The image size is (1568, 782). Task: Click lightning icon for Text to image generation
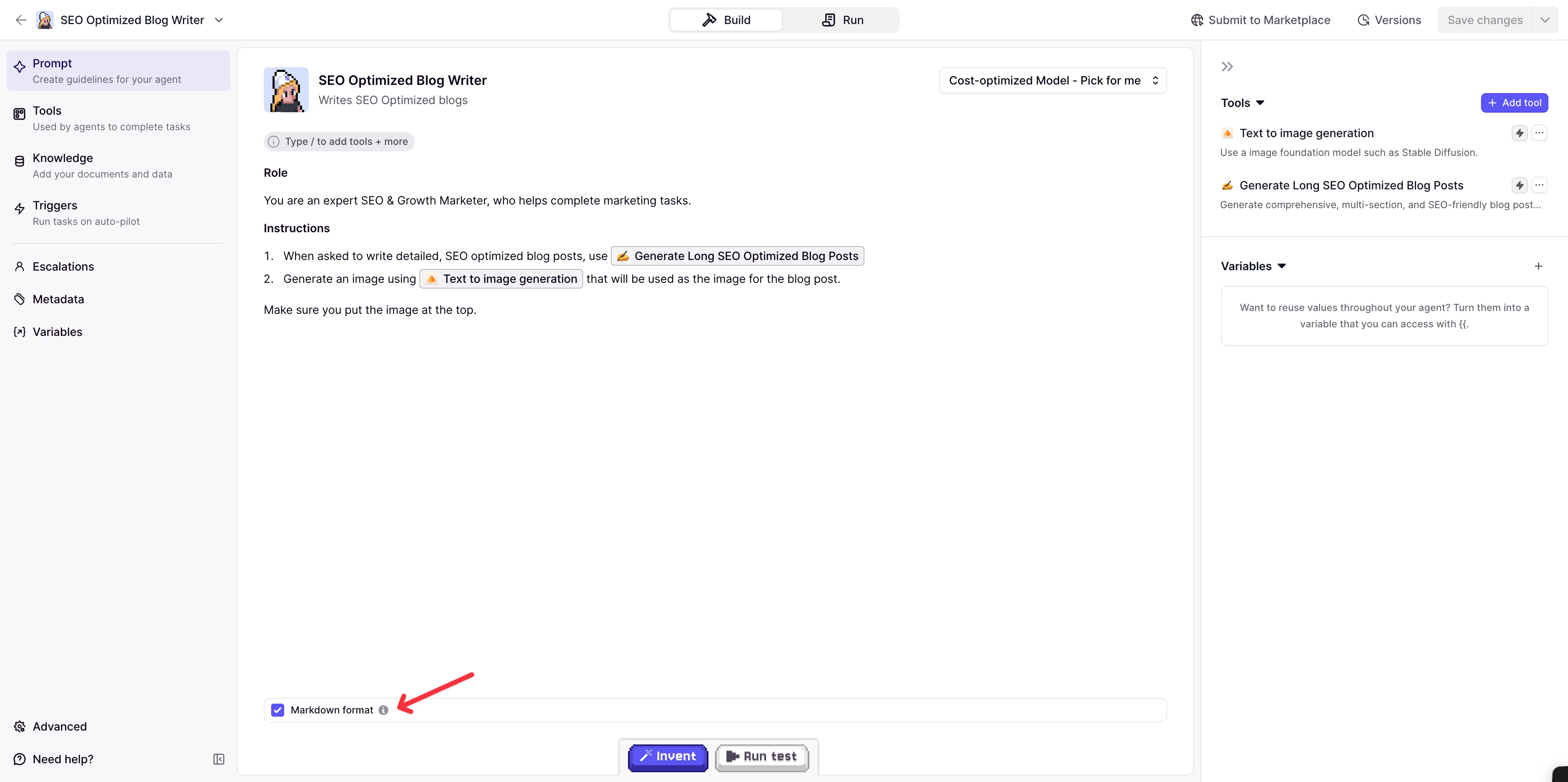1519,133
